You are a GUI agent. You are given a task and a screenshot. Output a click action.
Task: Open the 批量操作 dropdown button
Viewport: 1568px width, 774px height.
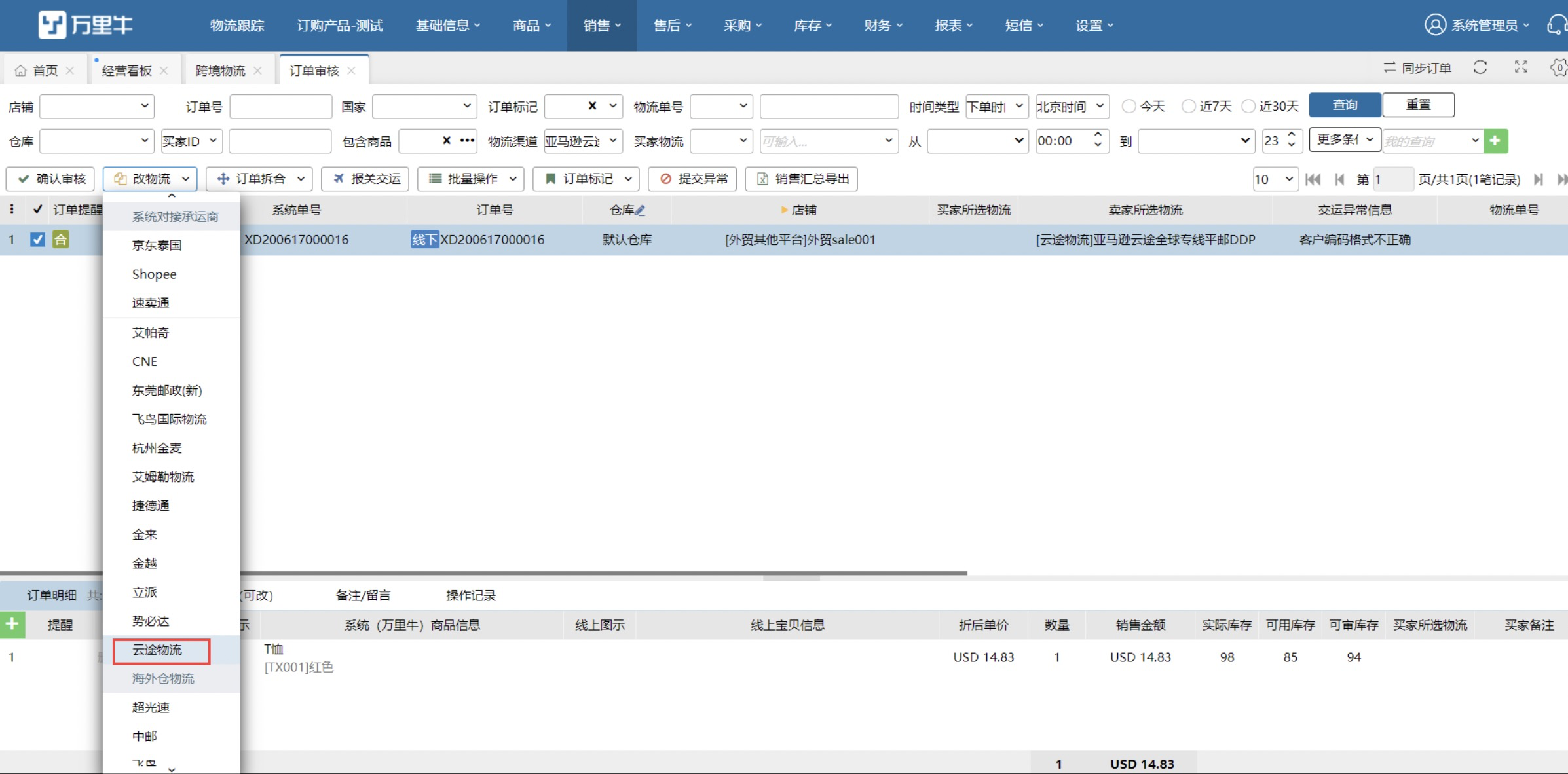point(471,179)
